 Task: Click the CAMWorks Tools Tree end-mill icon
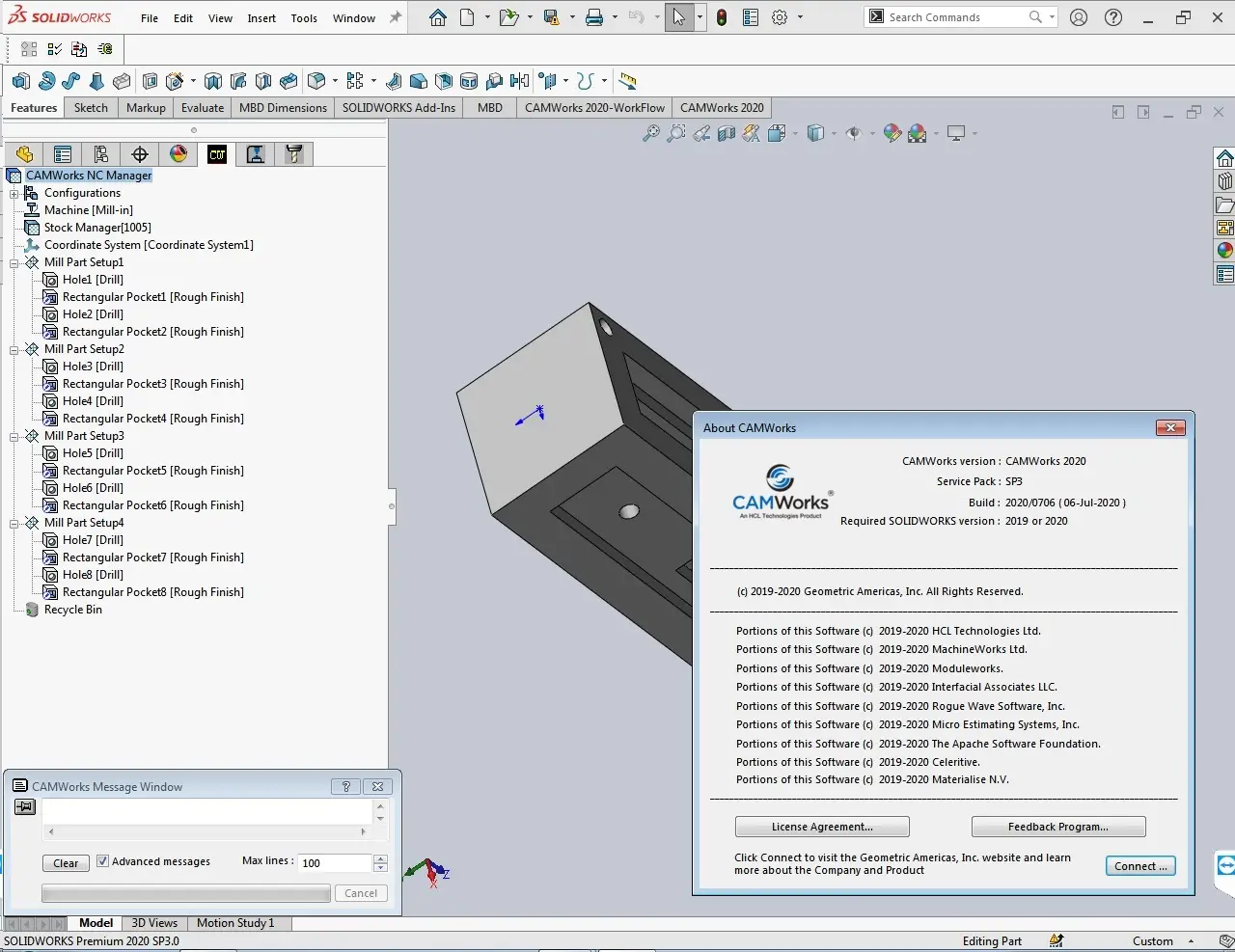(294, 154)
